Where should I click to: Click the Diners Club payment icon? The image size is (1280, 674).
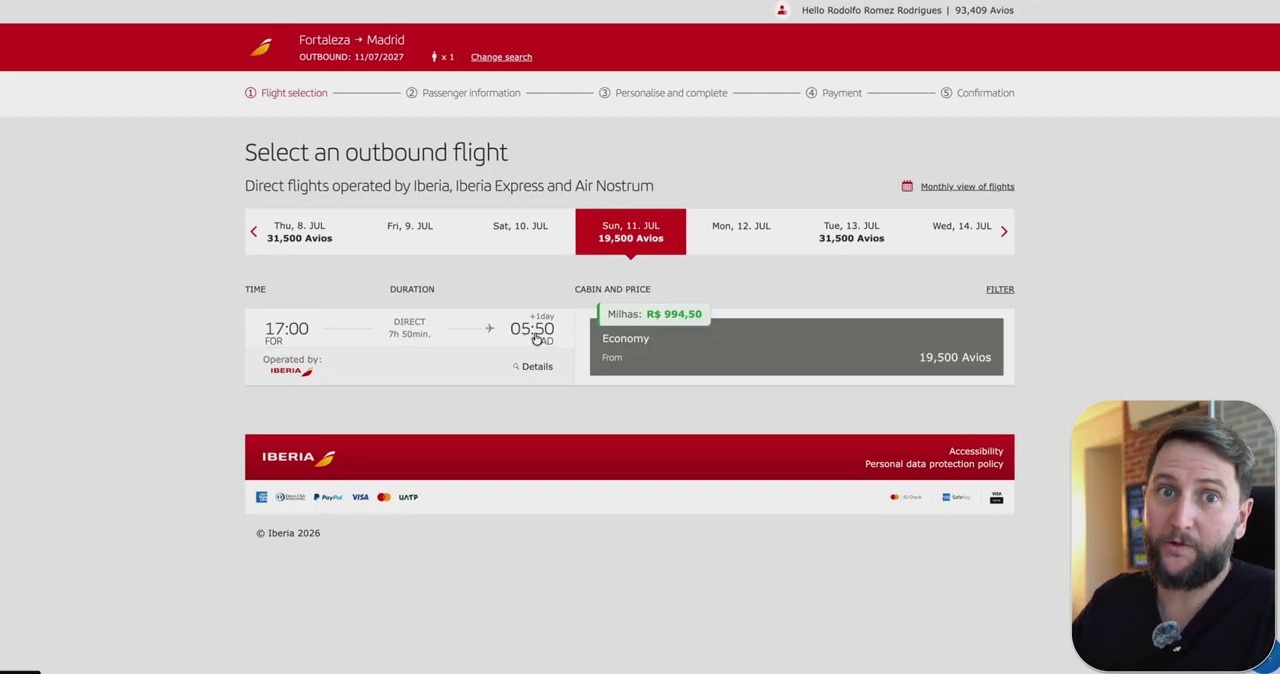[x=291, y=497]
